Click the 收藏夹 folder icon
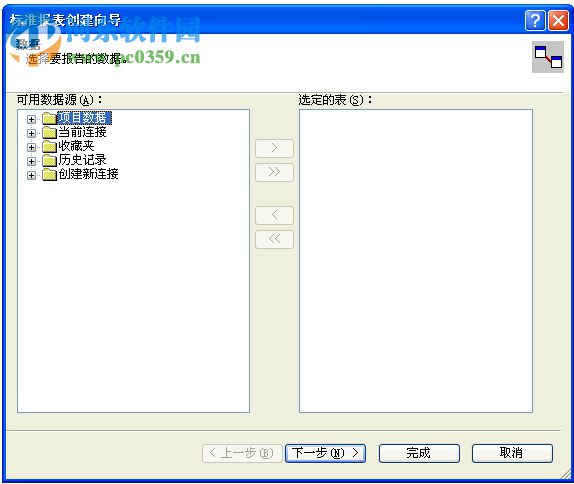574x484 pixels. pyautogui.click(x=49, y=146)
